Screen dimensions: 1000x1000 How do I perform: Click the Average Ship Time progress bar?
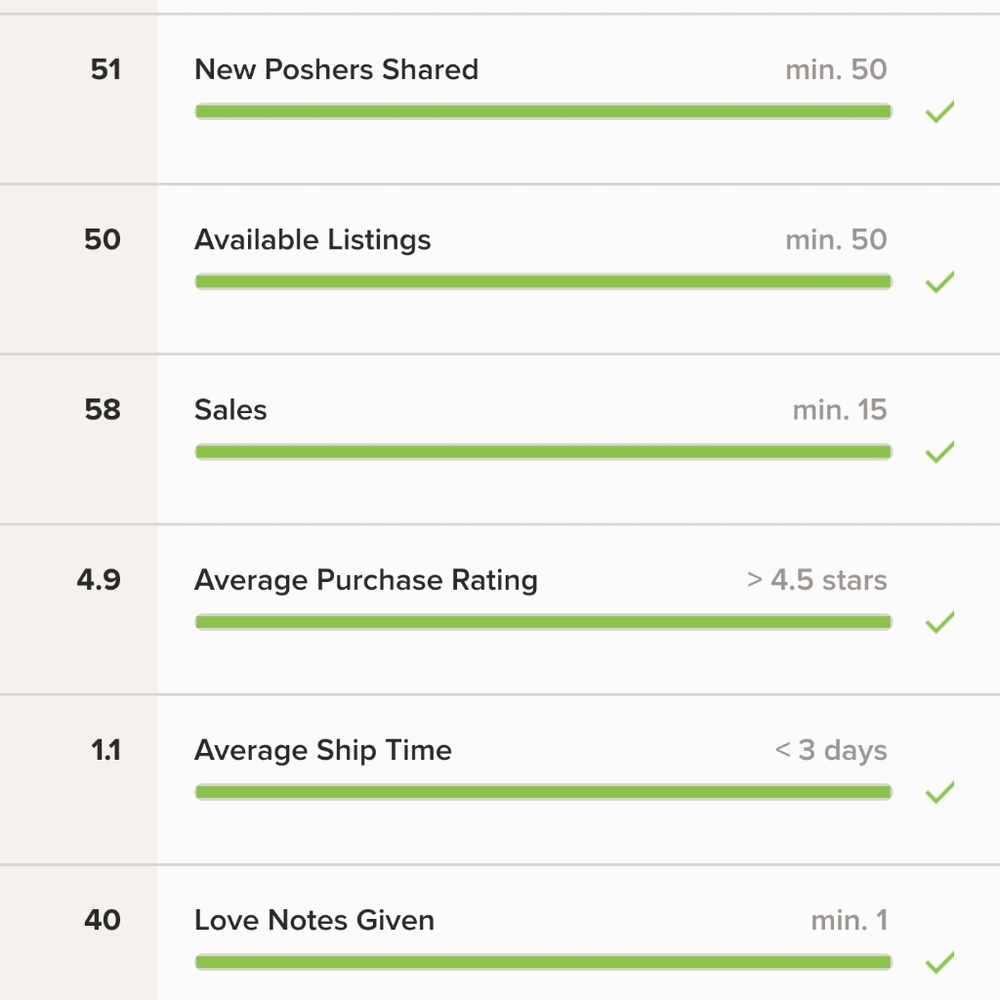543,792
